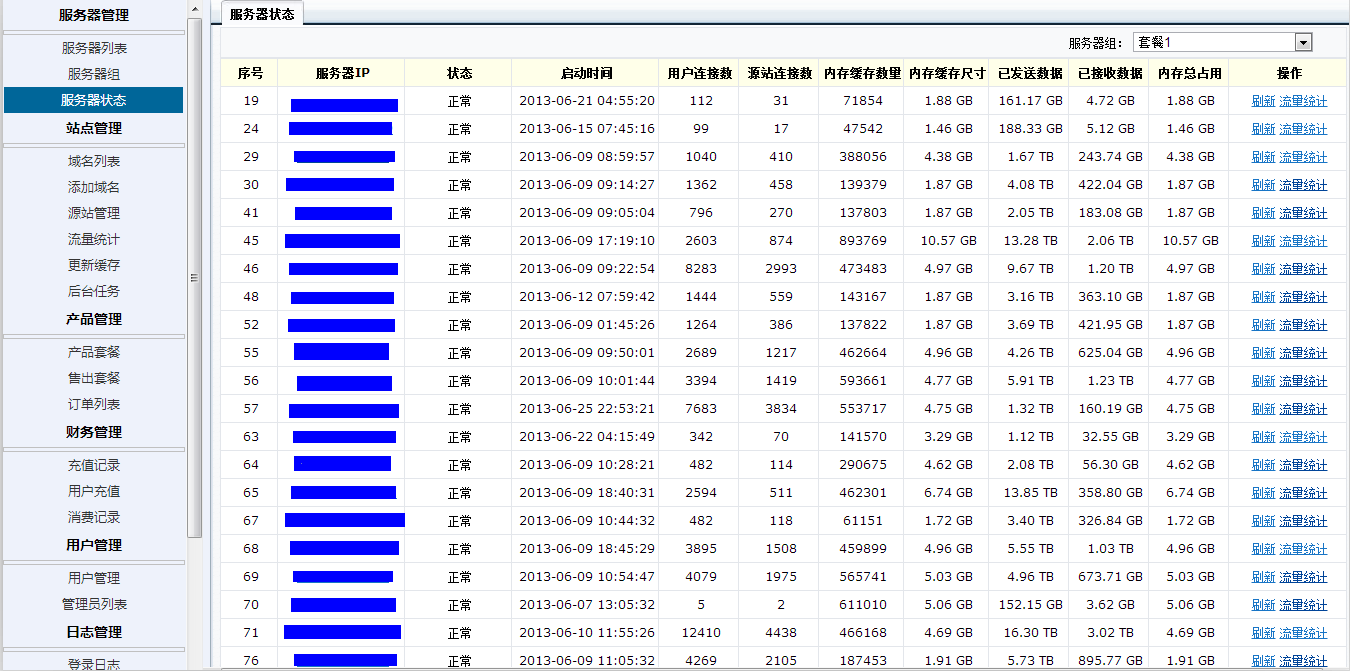The width and height of the screenshot is (1350, 671).
Task: Collapse the 站点管理 section header
Action: [94, 128]
